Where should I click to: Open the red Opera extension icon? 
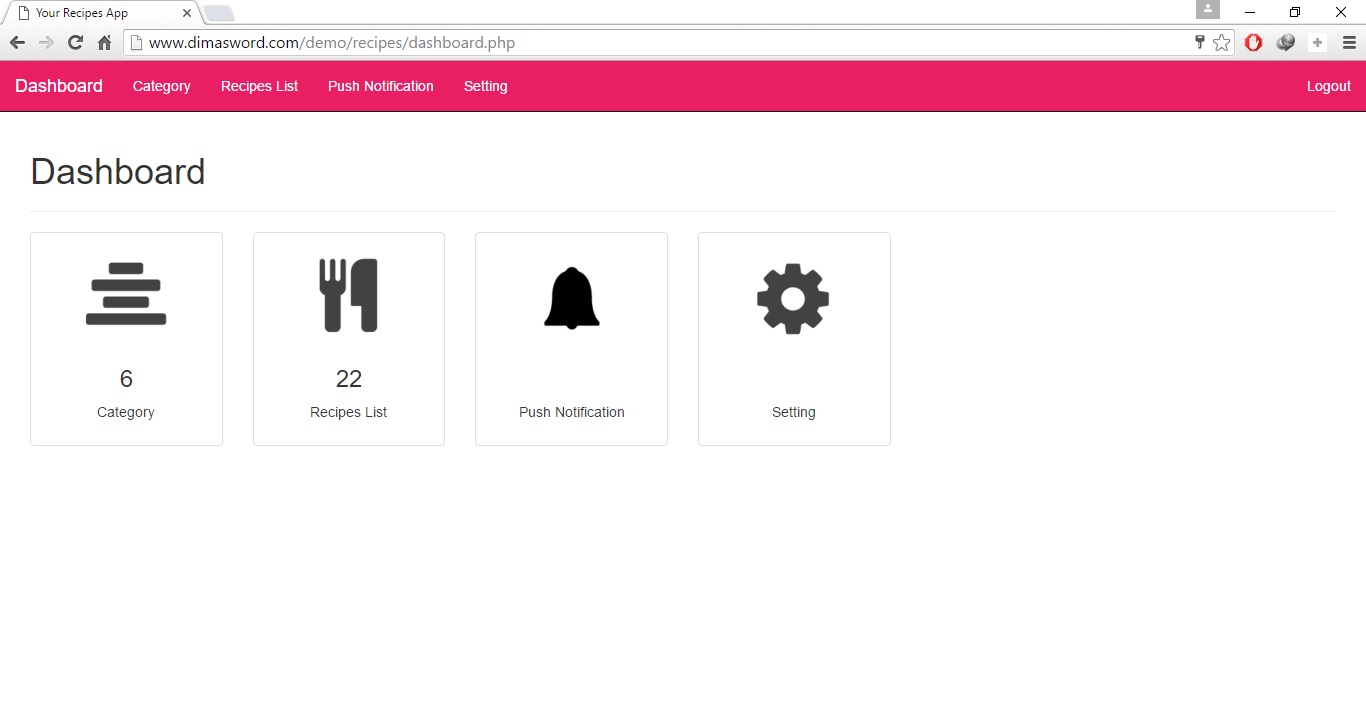click(x=1253, y=43)
